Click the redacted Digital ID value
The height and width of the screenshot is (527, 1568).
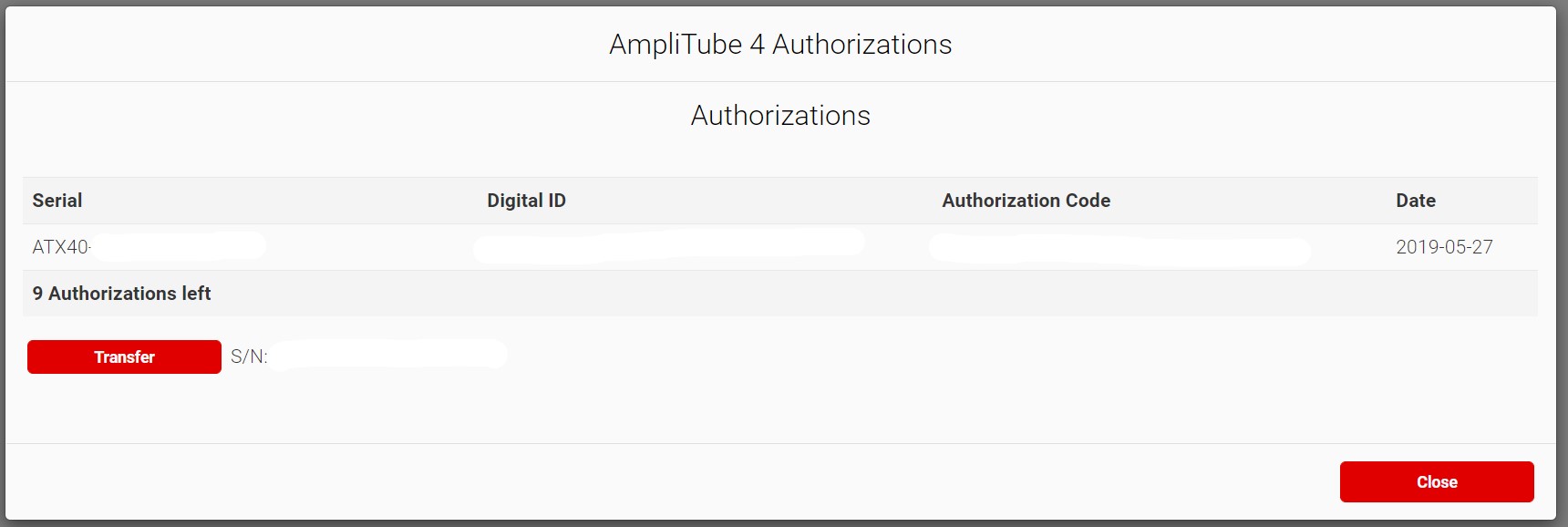click(x=668, y=246)
